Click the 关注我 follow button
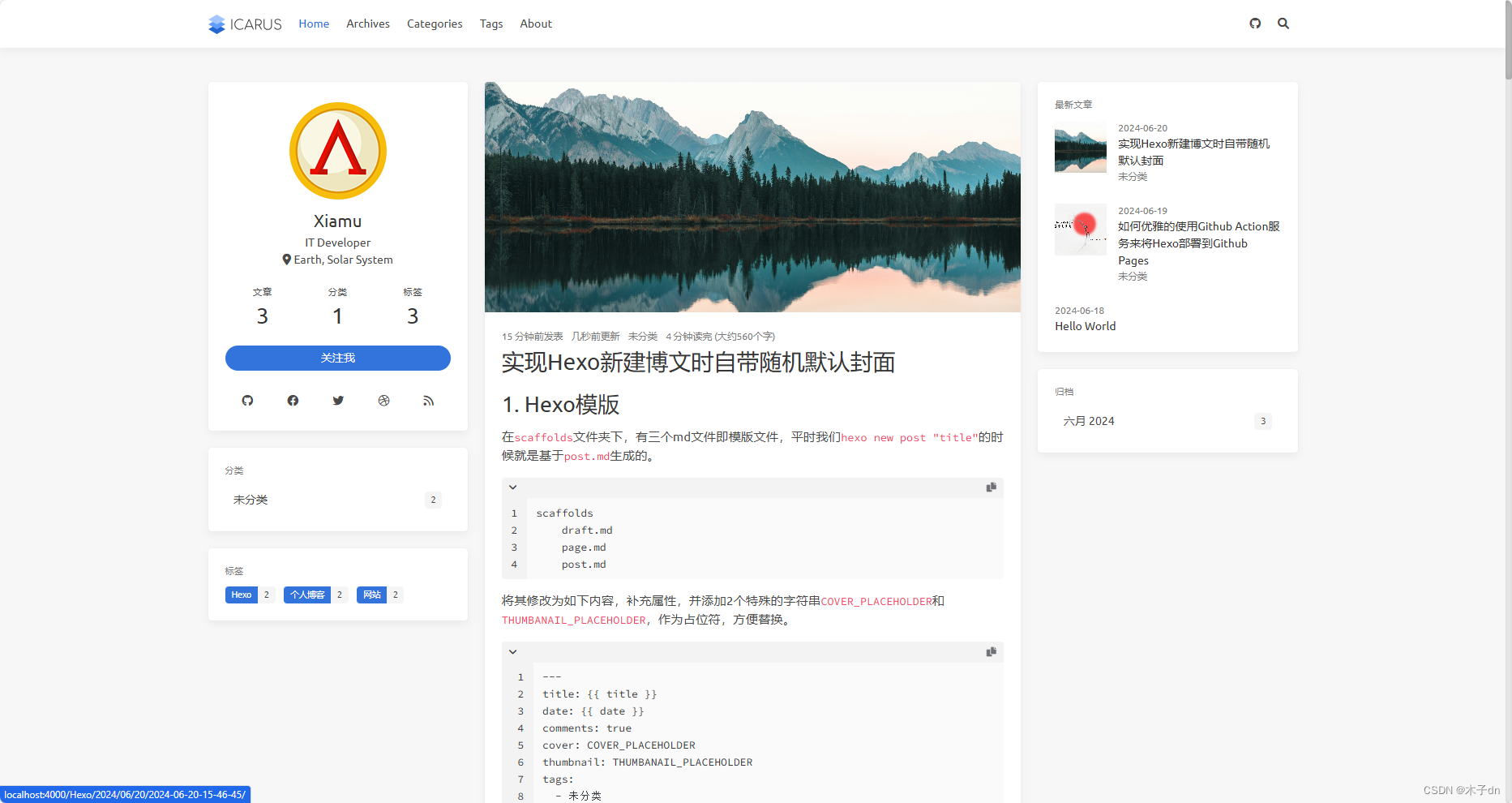1512x803 pixels. tap(338, 358)
